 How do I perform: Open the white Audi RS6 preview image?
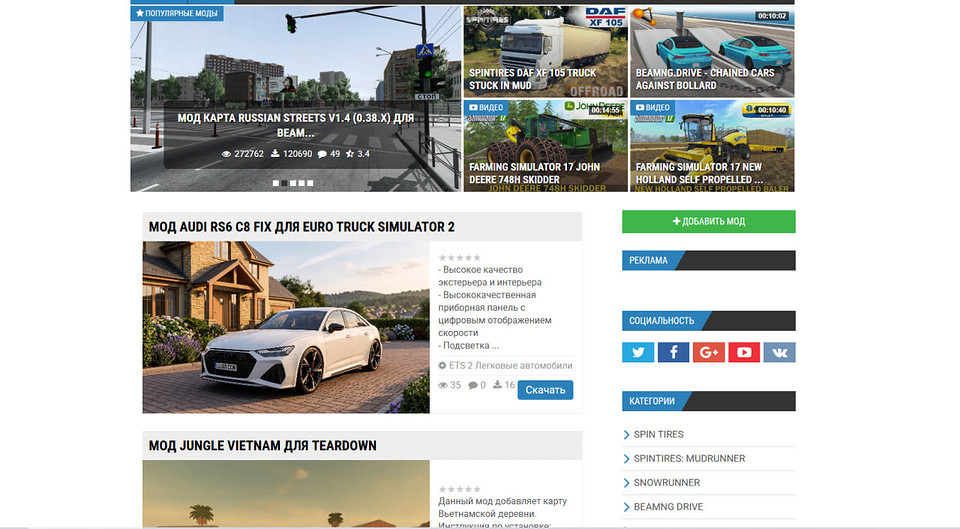tap(286, 327)
